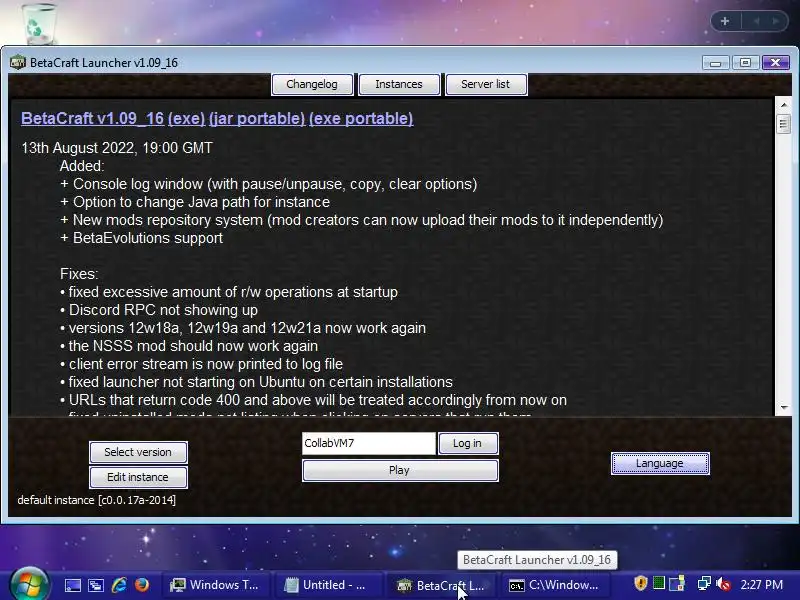800x600 pixels.
Task: Click the Switch between windows quick launch icon
Action: coord(96,585)
